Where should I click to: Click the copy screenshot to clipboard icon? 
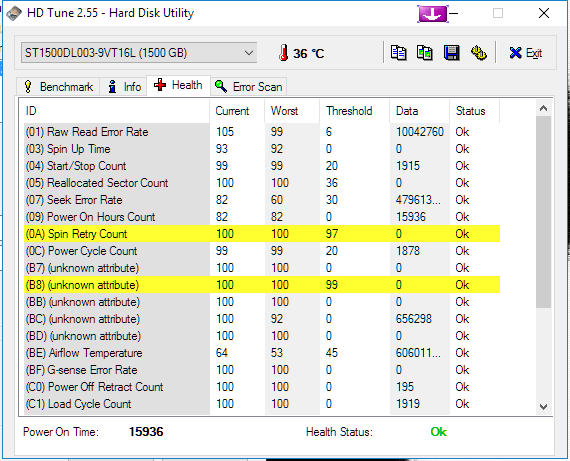425,53
